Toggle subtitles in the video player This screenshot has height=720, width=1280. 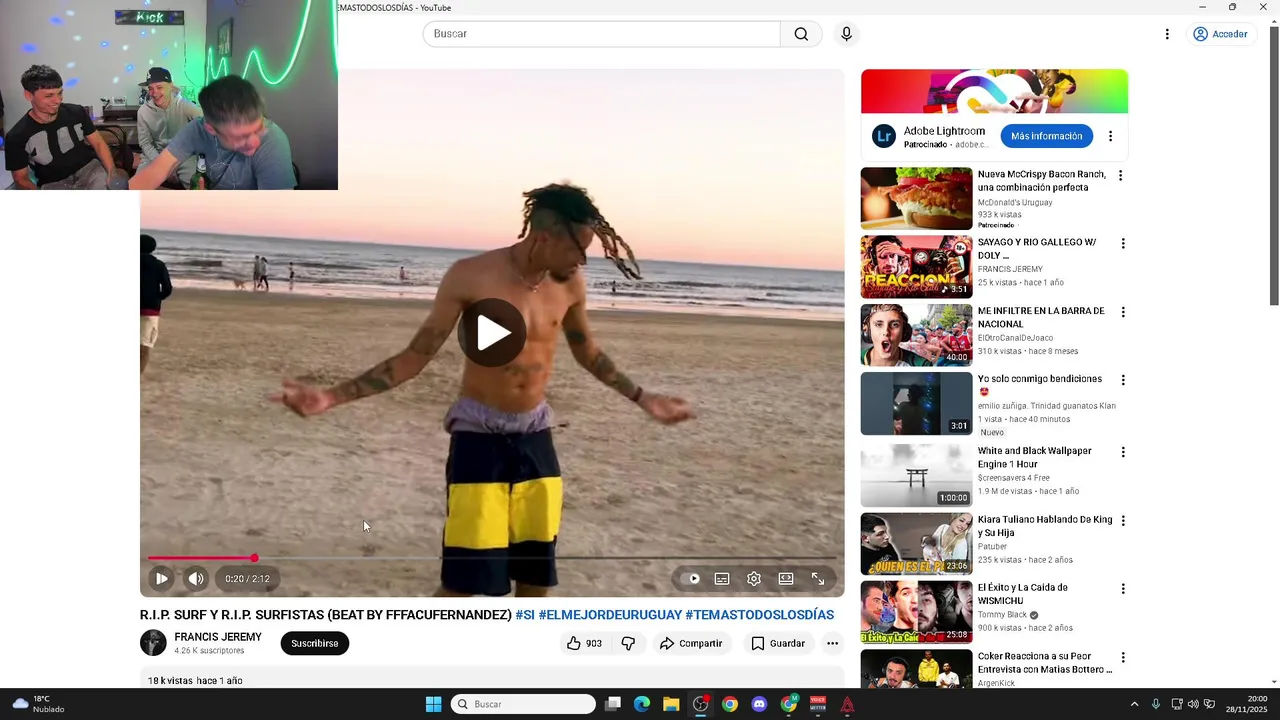tap(722, 578)
